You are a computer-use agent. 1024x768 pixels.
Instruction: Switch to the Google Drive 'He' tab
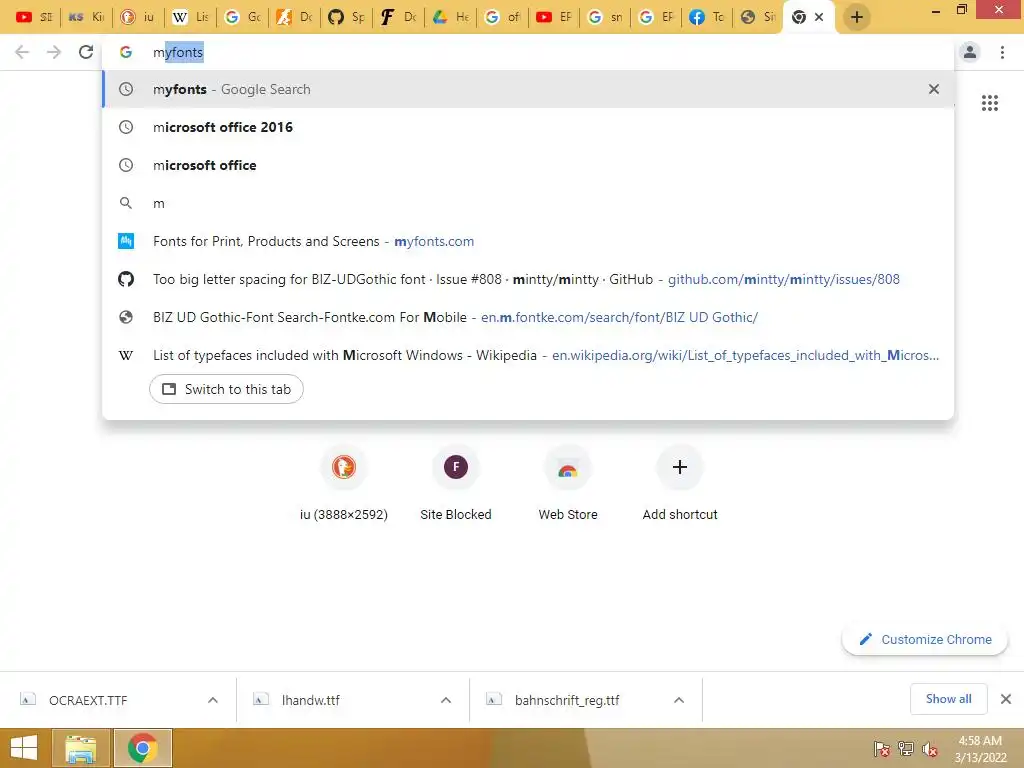(x=451, y=17)
